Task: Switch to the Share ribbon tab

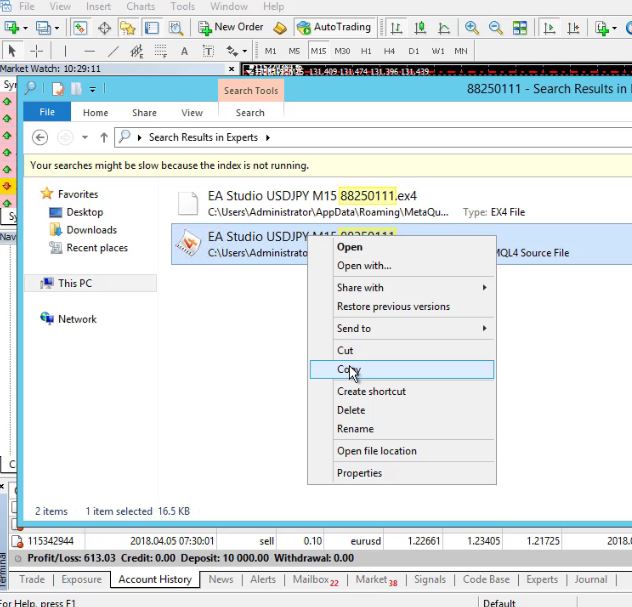Action: pyautogui.click(x=144, y=112)
